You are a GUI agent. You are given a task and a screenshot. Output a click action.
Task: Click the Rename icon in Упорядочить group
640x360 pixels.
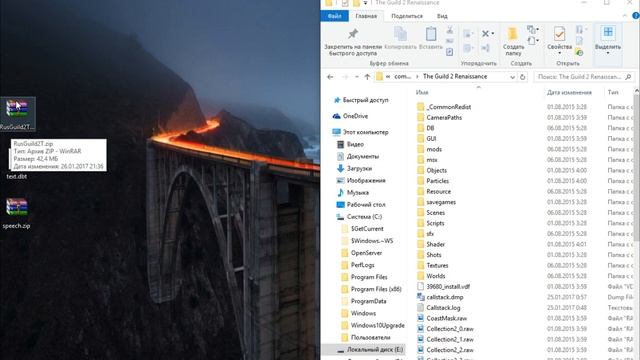(486, 49)
